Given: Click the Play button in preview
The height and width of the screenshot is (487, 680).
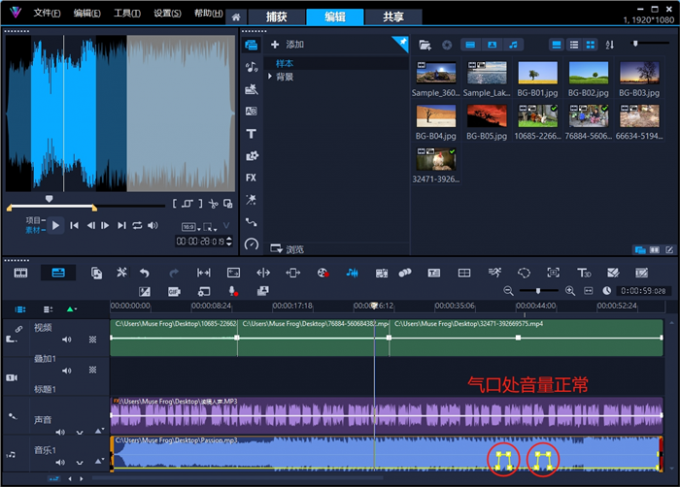Looking at the screenshot, I should (56, 226).
